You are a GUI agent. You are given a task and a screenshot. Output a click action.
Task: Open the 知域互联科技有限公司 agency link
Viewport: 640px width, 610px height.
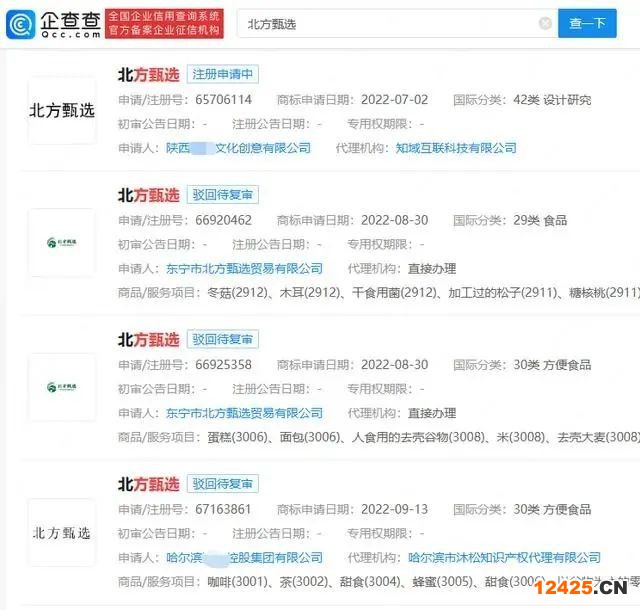coord(456,148)
